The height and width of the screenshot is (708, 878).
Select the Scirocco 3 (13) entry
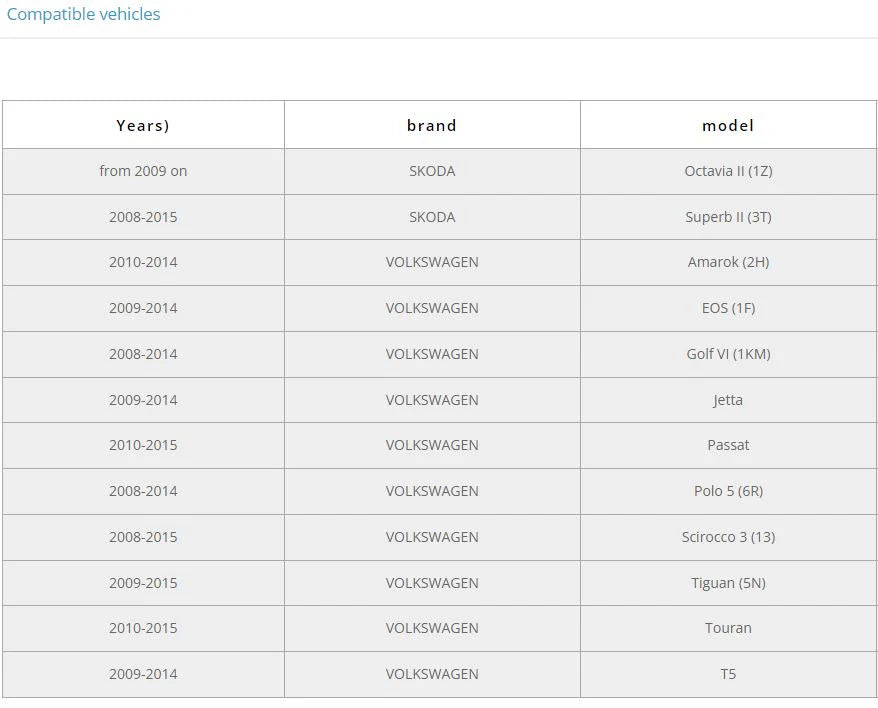pyautogui.click(x=728, y=537)
